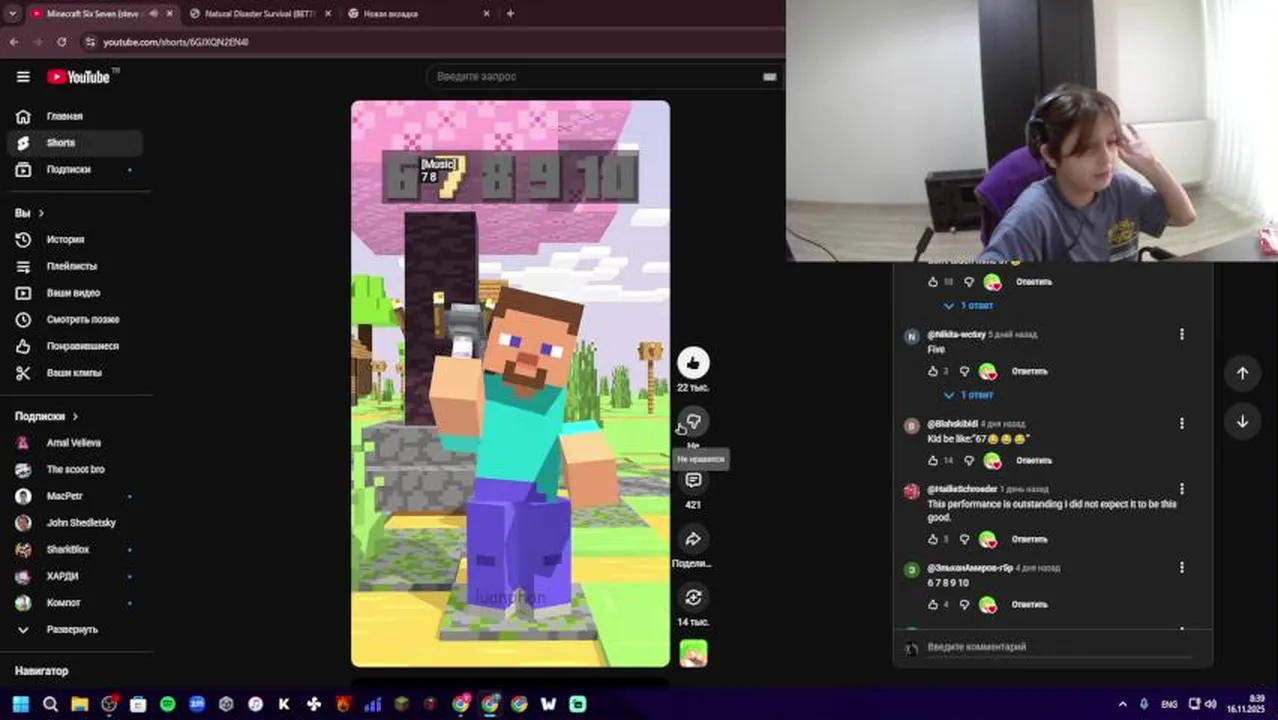
Task: Like the comment saying Five
Action: click(933, 371)
